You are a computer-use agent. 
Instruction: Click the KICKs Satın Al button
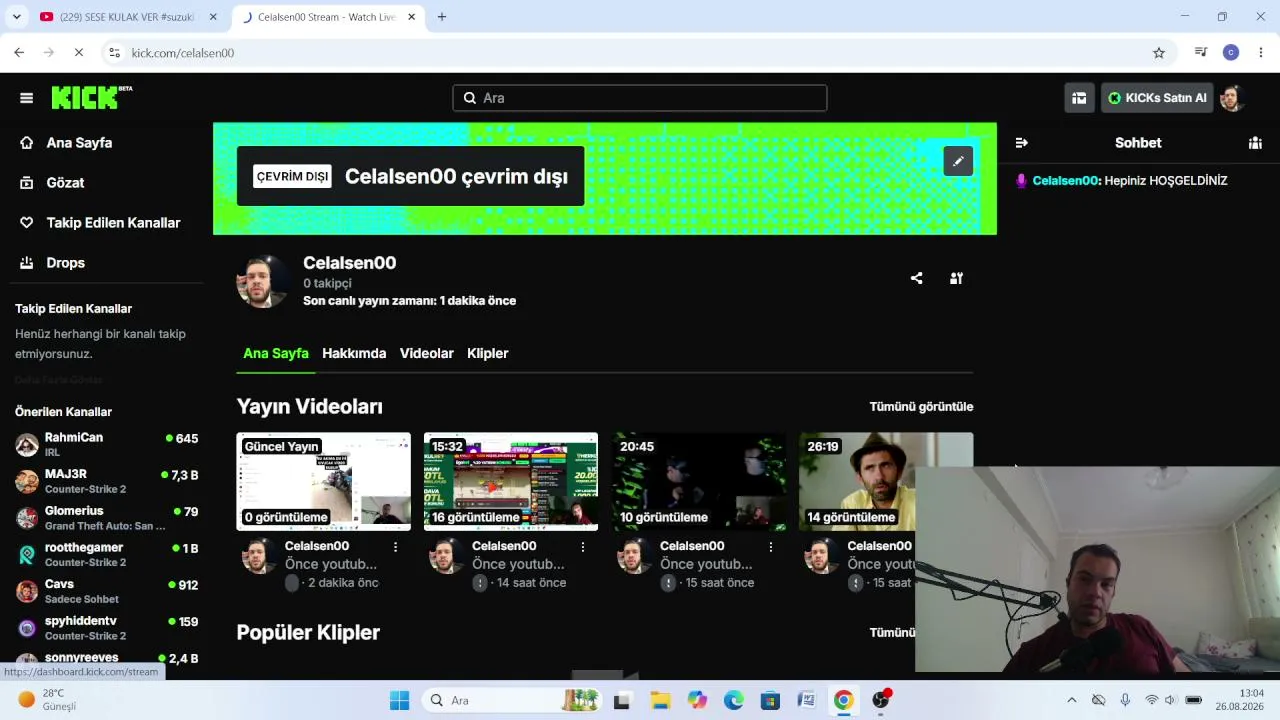point(1157,98)
